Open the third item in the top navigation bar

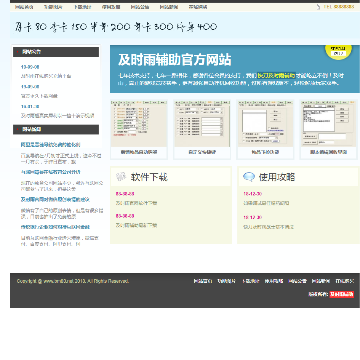(82, 7)
